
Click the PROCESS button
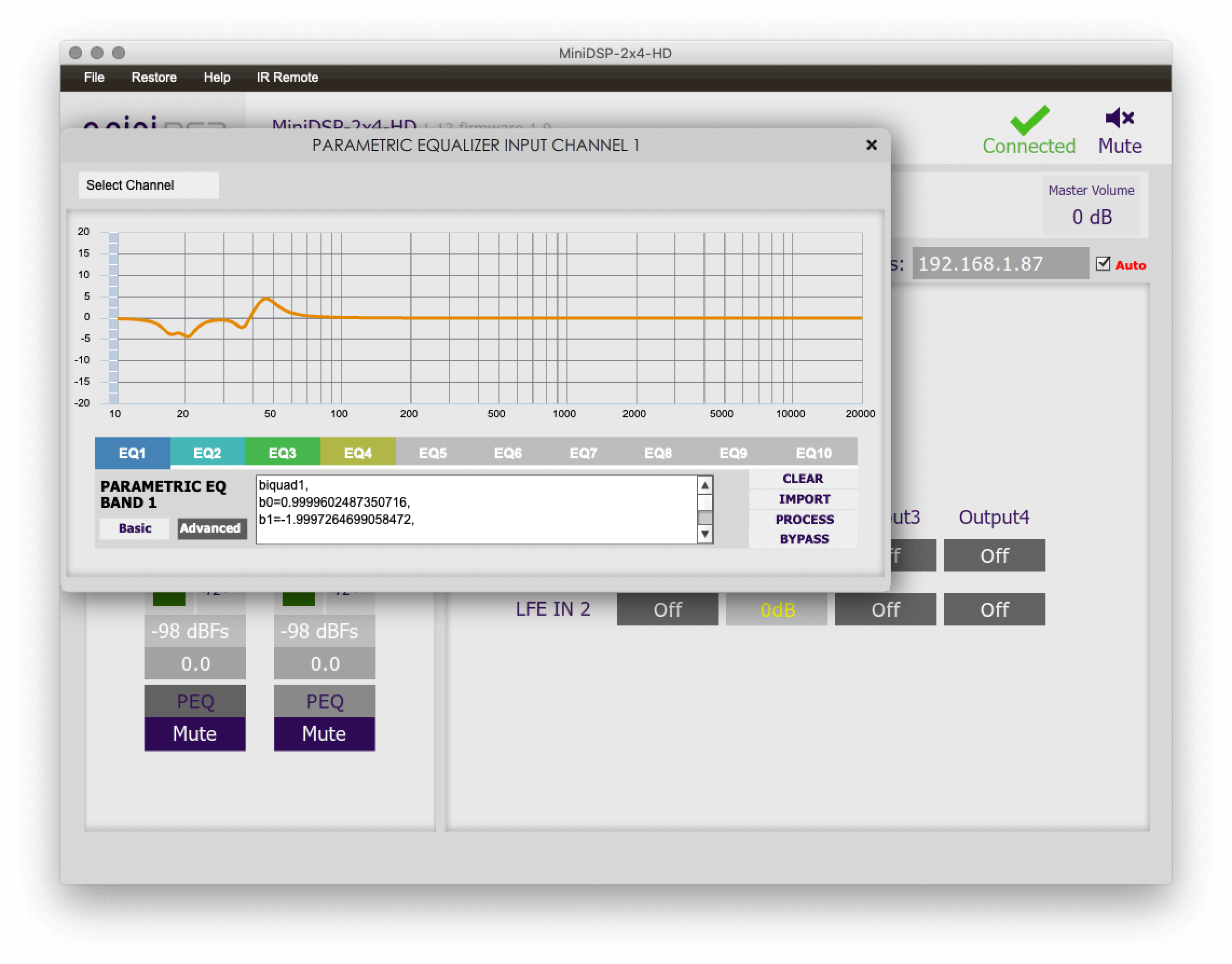tap(804, 519)
